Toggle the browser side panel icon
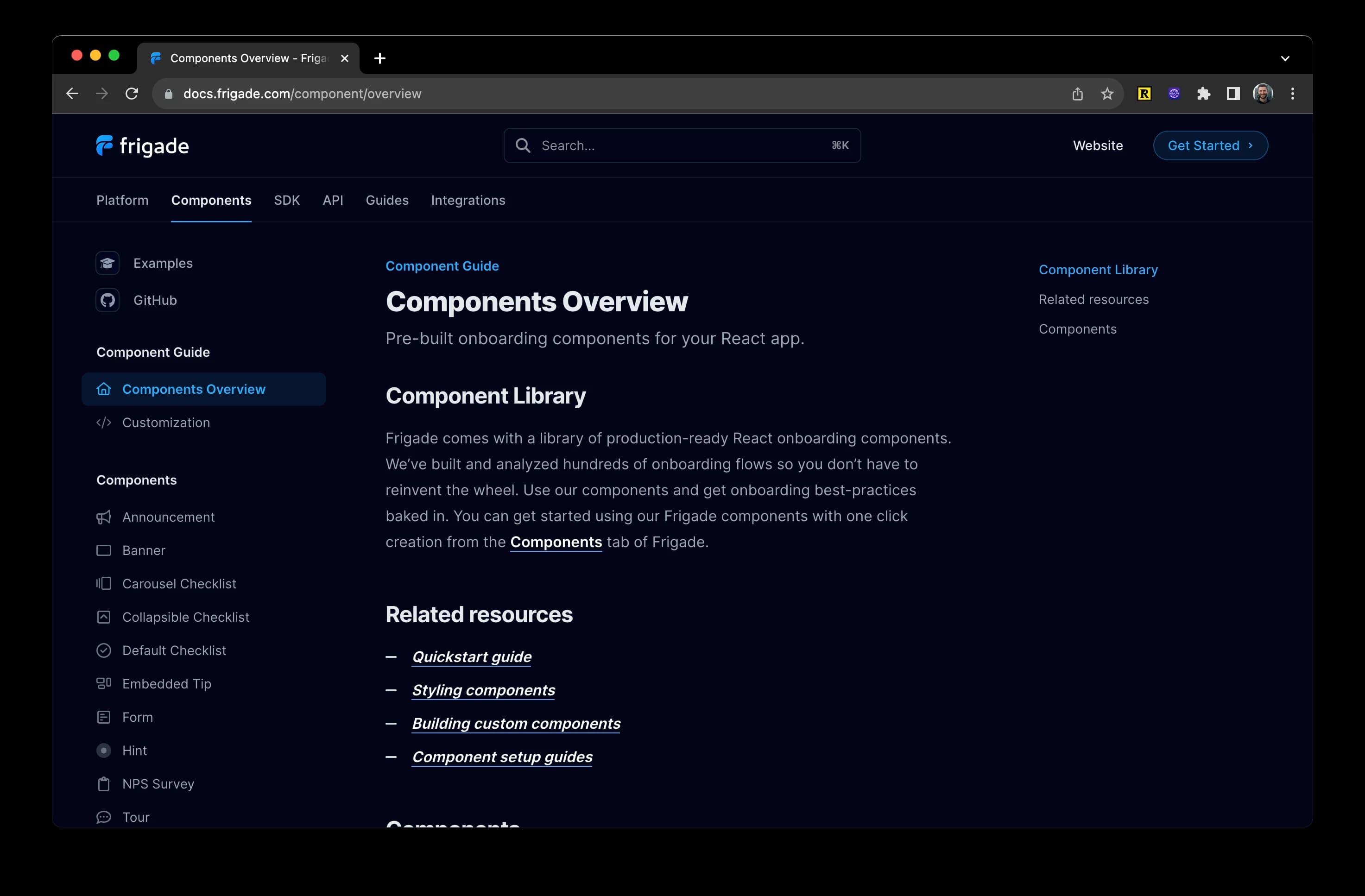The height and width of the screenshot is (896, 1365). point(1233,94)
